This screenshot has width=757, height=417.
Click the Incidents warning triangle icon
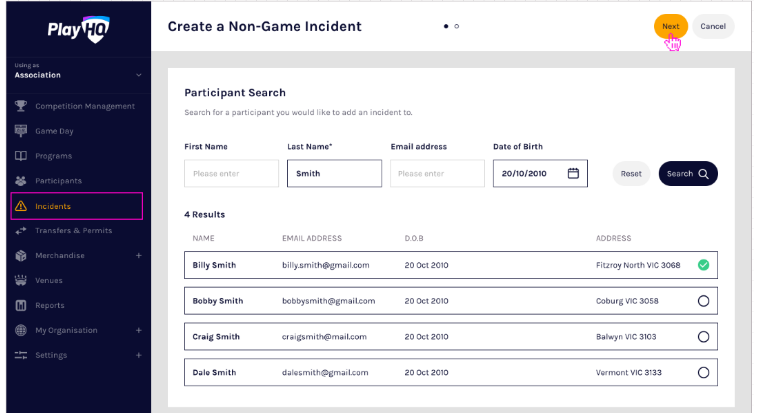(x=21, y=206)
